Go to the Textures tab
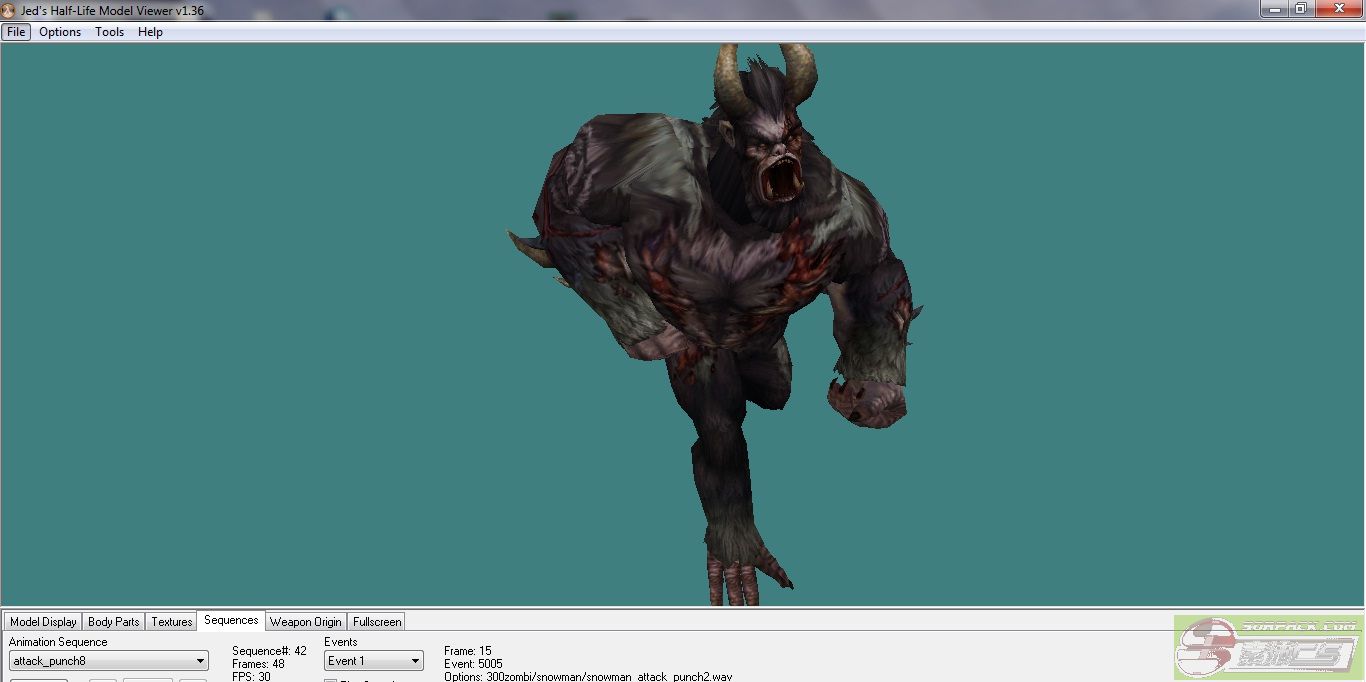The image size is (1366, 682). (x=172, y=622)
